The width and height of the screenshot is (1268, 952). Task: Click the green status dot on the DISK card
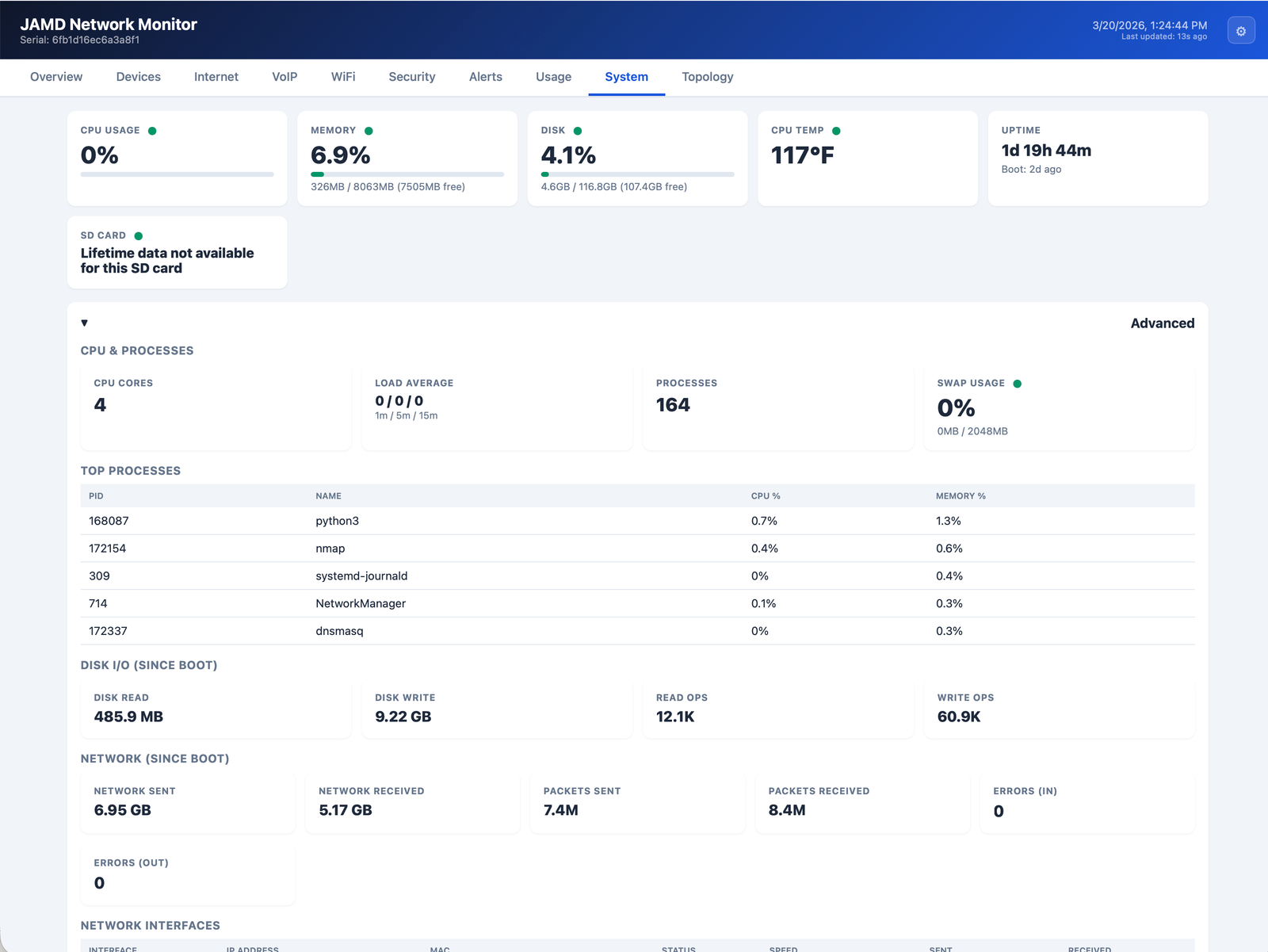(x=576, y=129)
